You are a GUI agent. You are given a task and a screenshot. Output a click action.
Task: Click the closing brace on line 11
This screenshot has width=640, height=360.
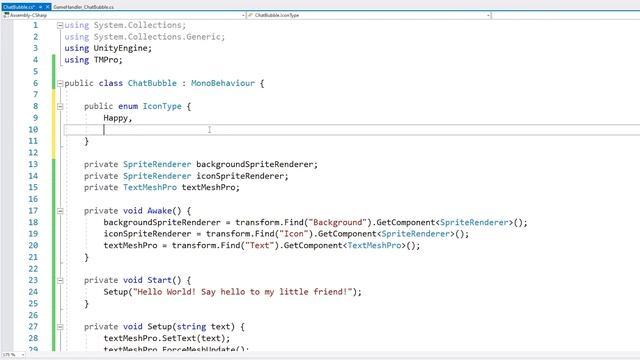(x=87, y=141)
